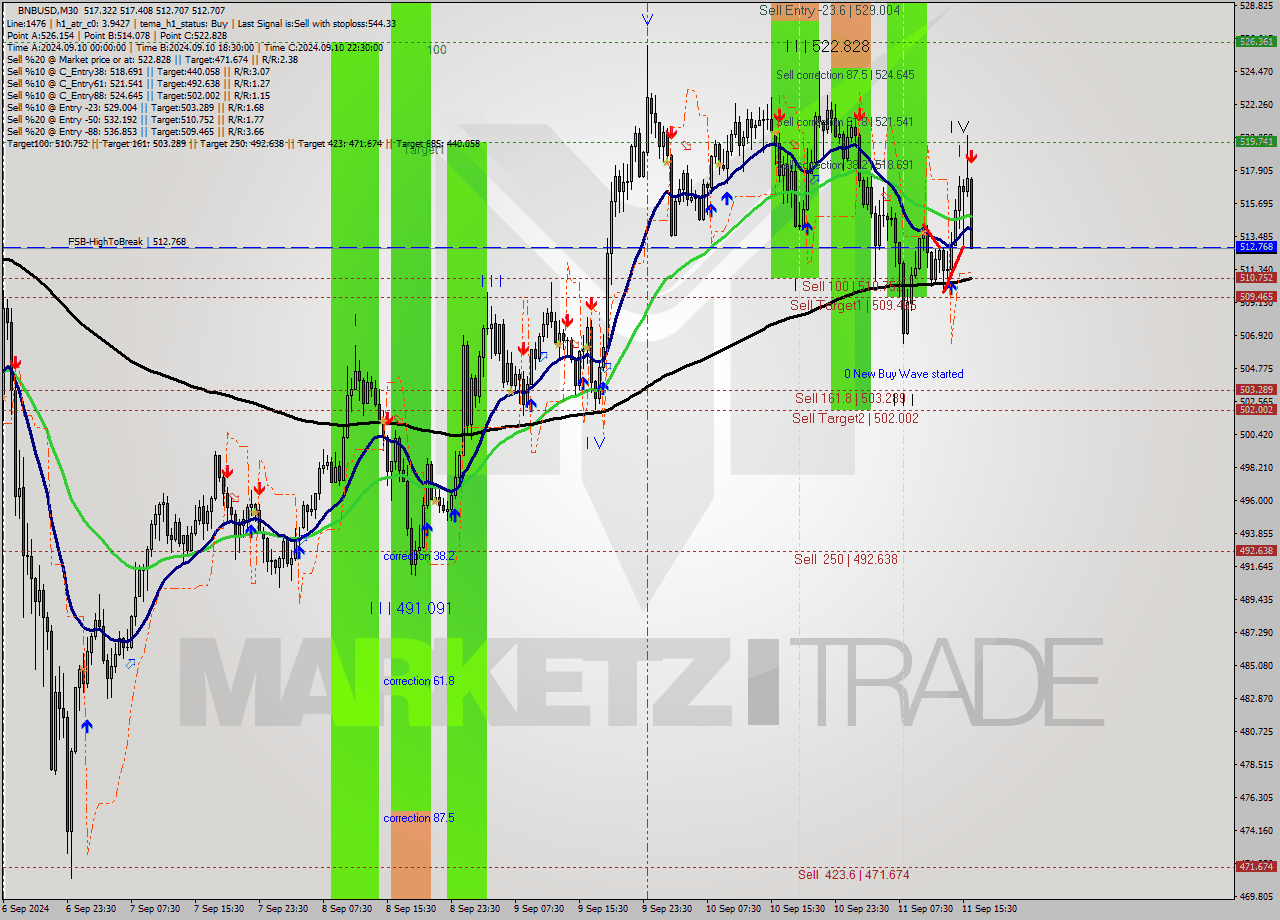Viewport: 1280px width, 920px height.
Task: Click the Sell correction 87.5 | 524.645 label
Action: pos(845,75)
